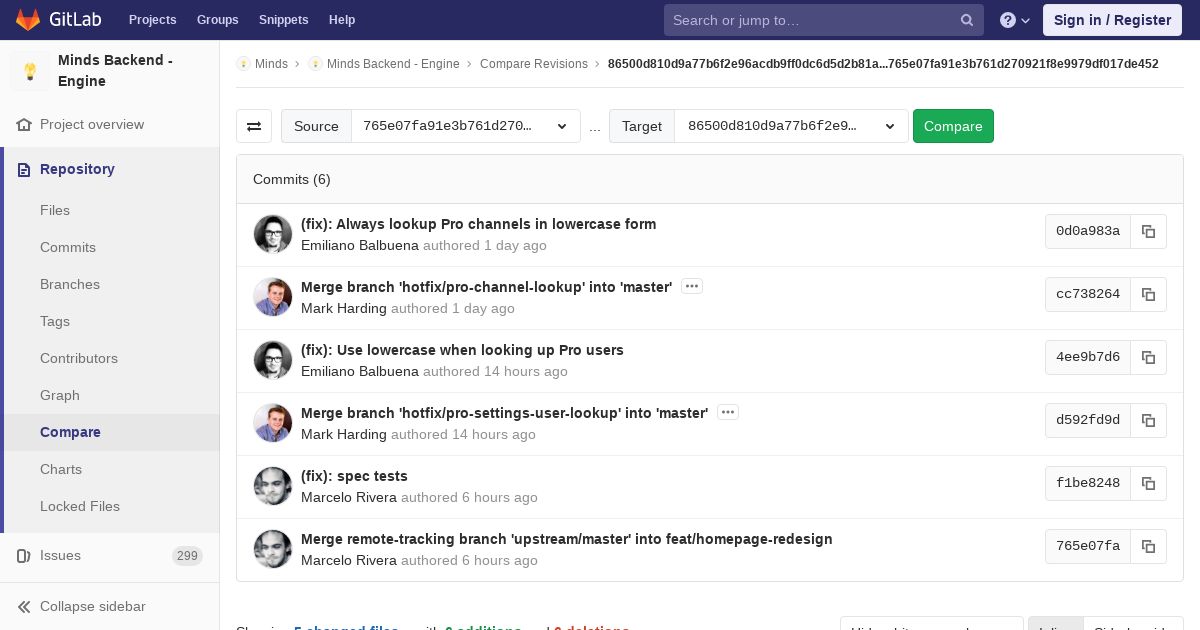Screen dimensions: 1200x630
Task: Focus the Search or jump to field
Action: coord(810,20)
